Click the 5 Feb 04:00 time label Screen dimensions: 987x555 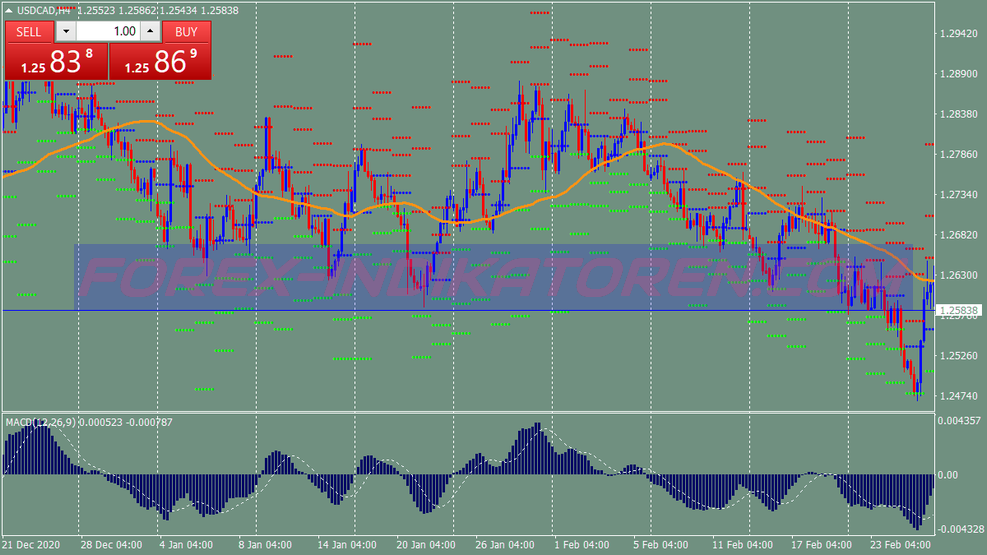click(x=660, y=544)
